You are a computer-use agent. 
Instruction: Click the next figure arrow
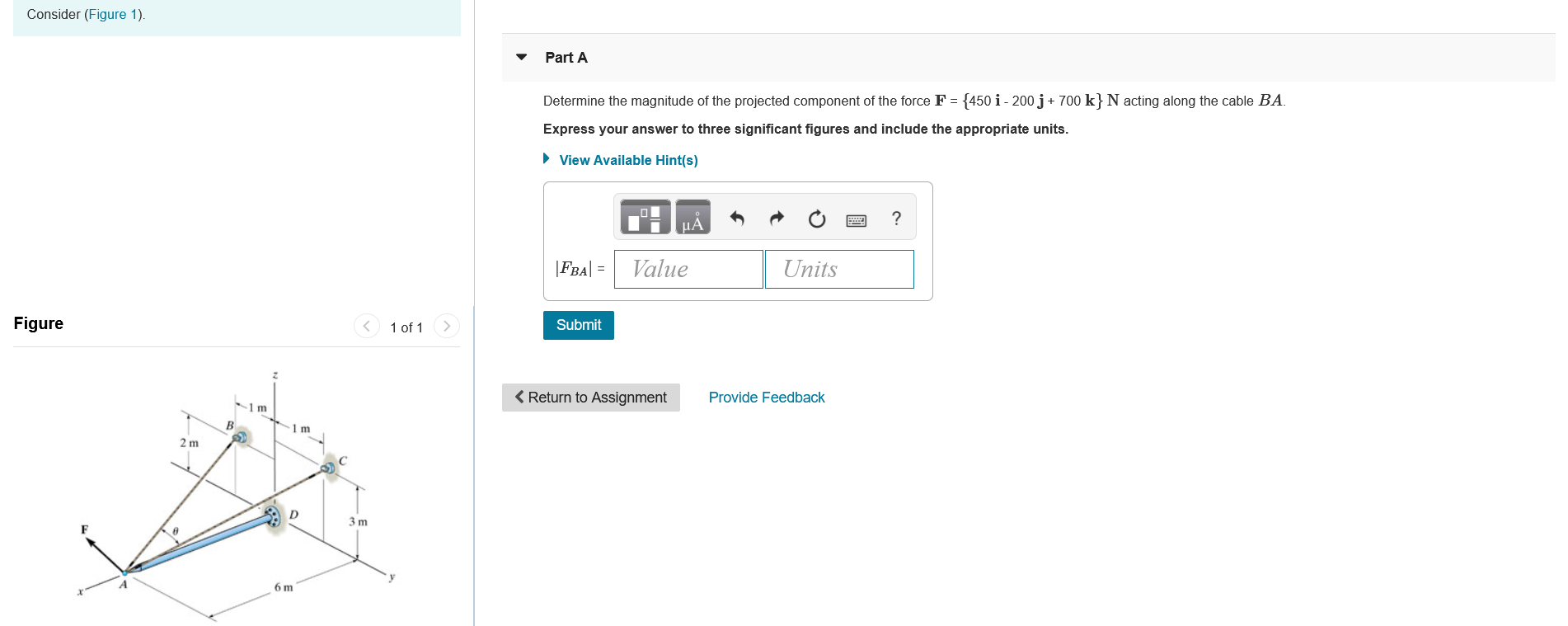(446, 326)
